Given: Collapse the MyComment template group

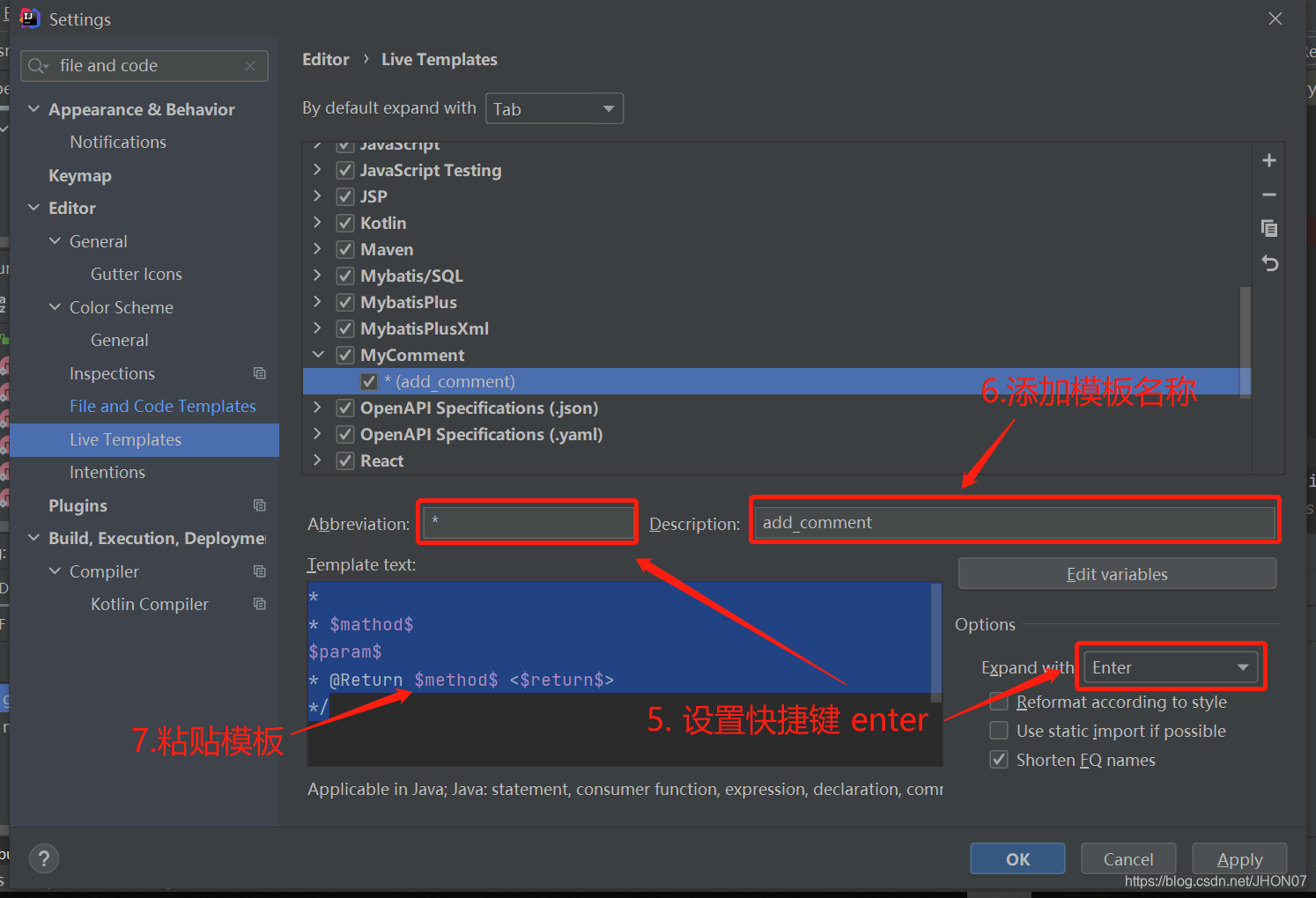Looking at the screenshot, I should 318,355.
